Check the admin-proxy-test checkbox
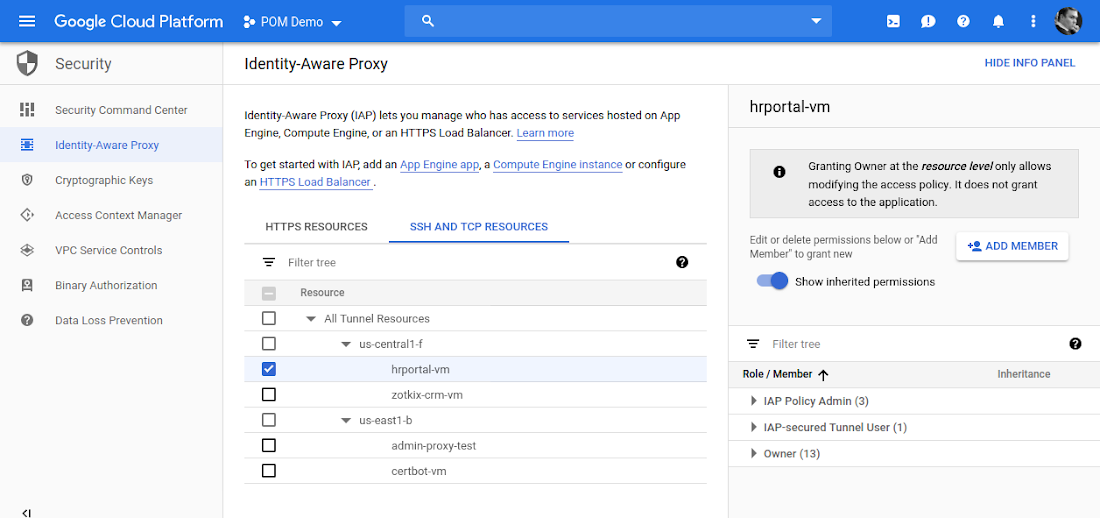Image resolution: width=1100 pixels, height=518 pixels. (x=269, y=446)
